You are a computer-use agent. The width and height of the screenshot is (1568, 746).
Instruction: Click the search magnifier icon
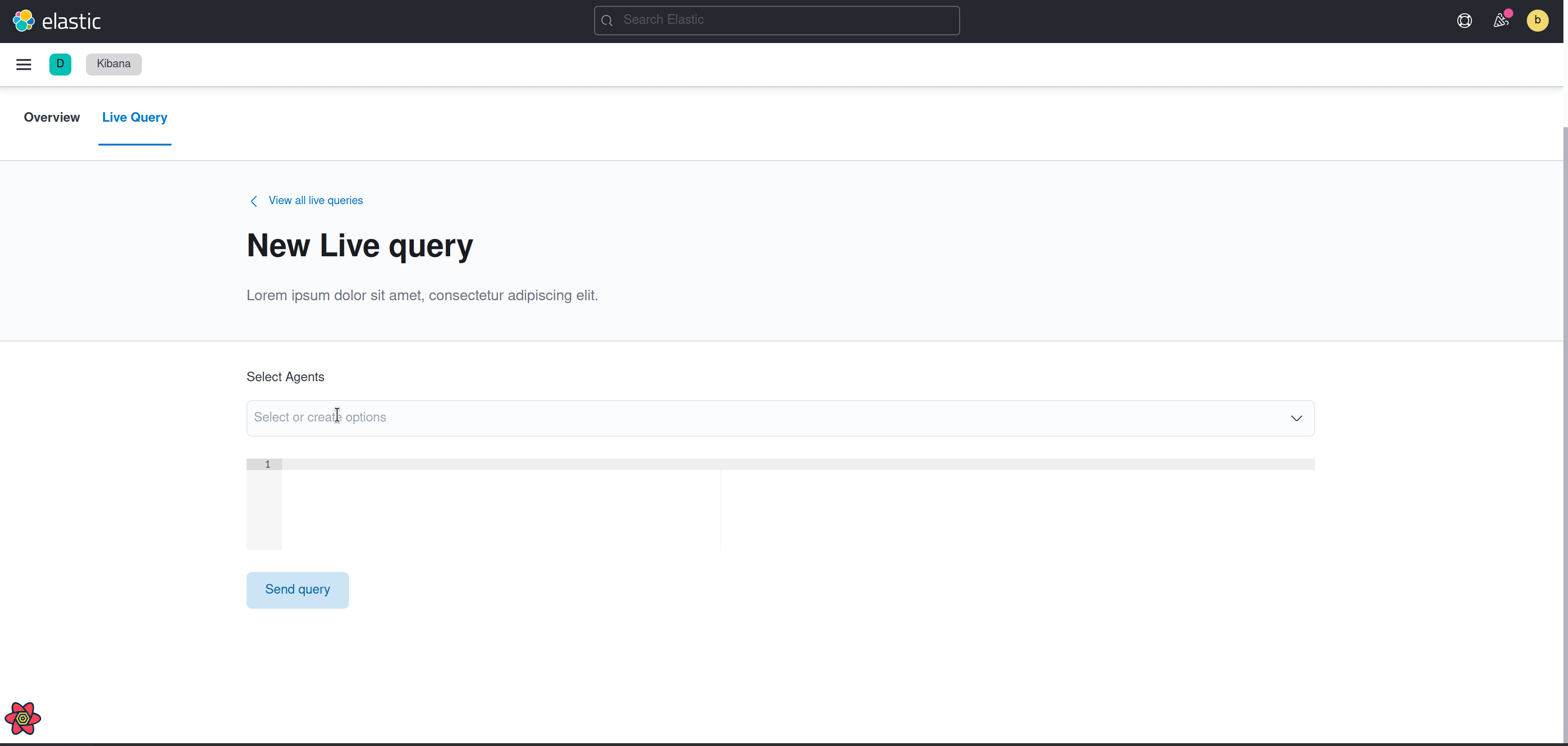607,21
